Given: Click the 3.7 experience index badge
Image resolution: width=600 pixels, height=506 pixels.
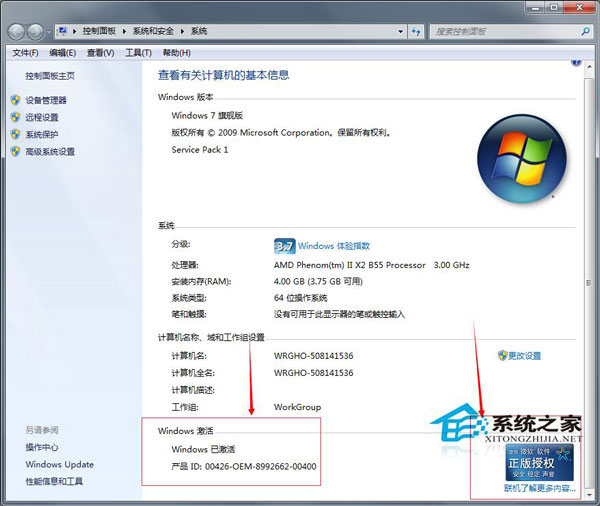Looking at the screenshot, I should point(284,246).
